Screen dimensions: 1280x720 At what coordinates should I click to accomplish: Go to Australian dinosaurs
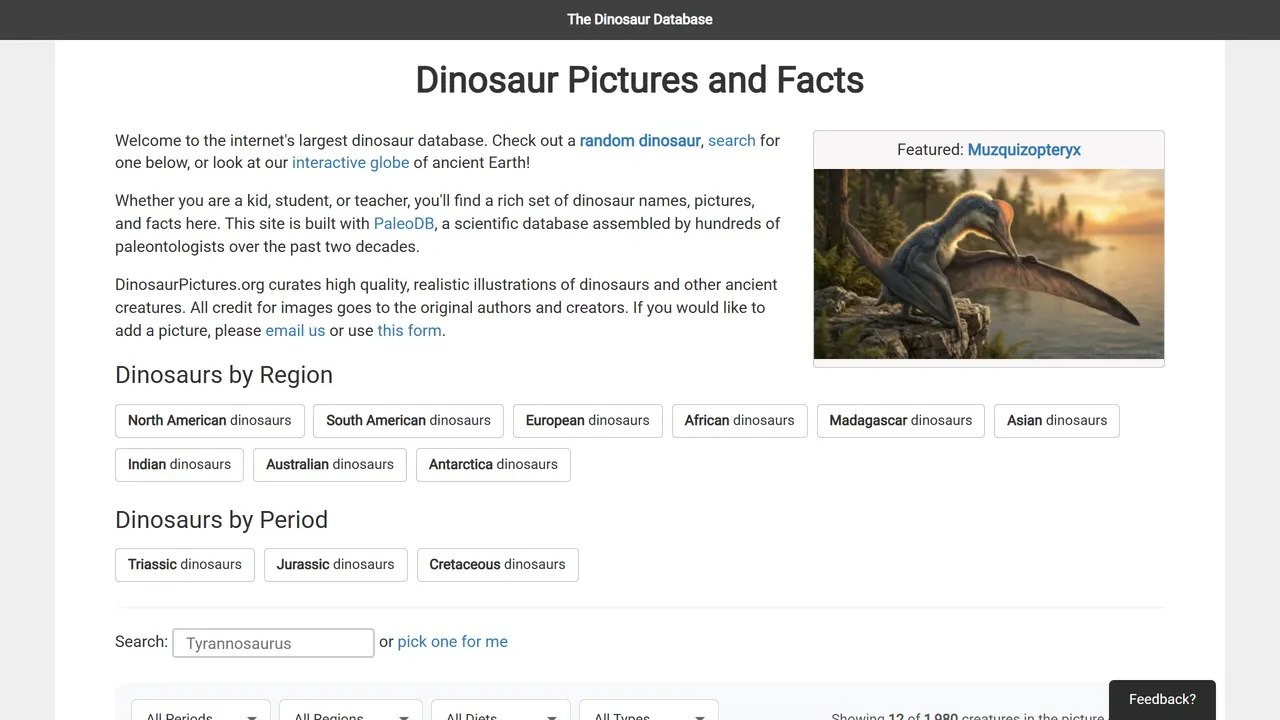(330, 464)
